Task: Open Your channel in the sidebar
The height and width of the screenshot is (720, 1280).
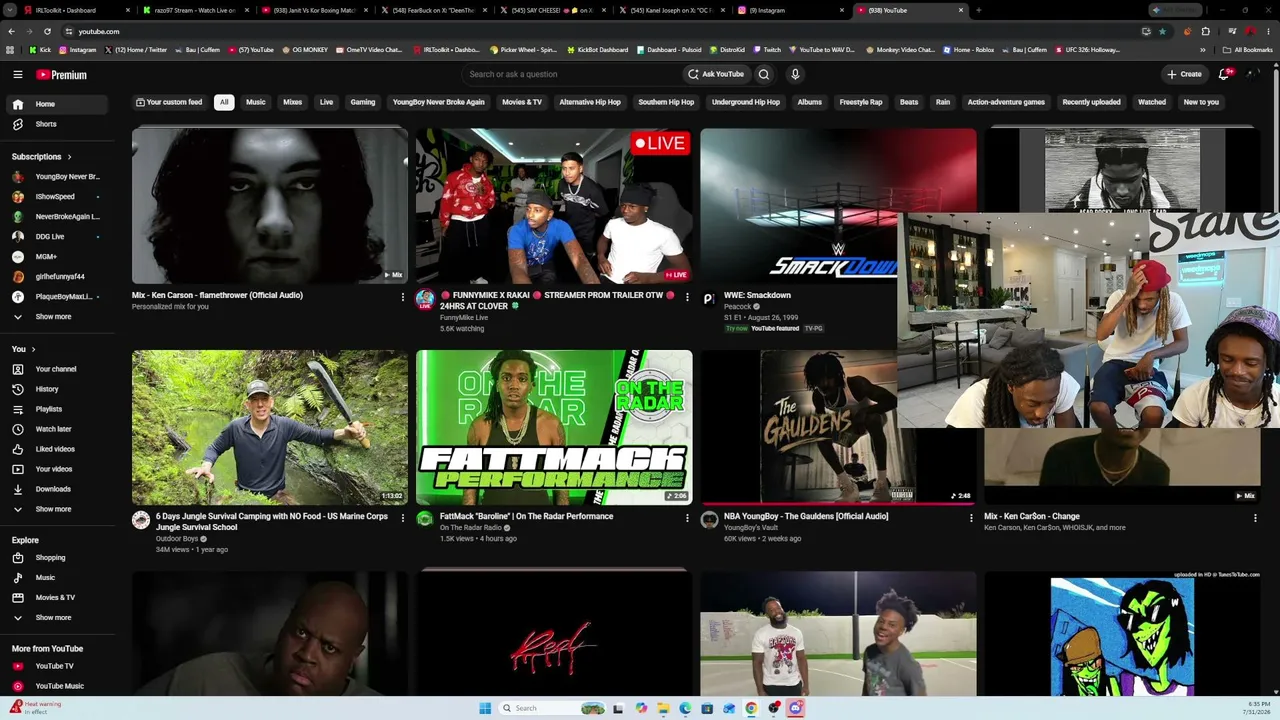Action: (x=58, y=369)
